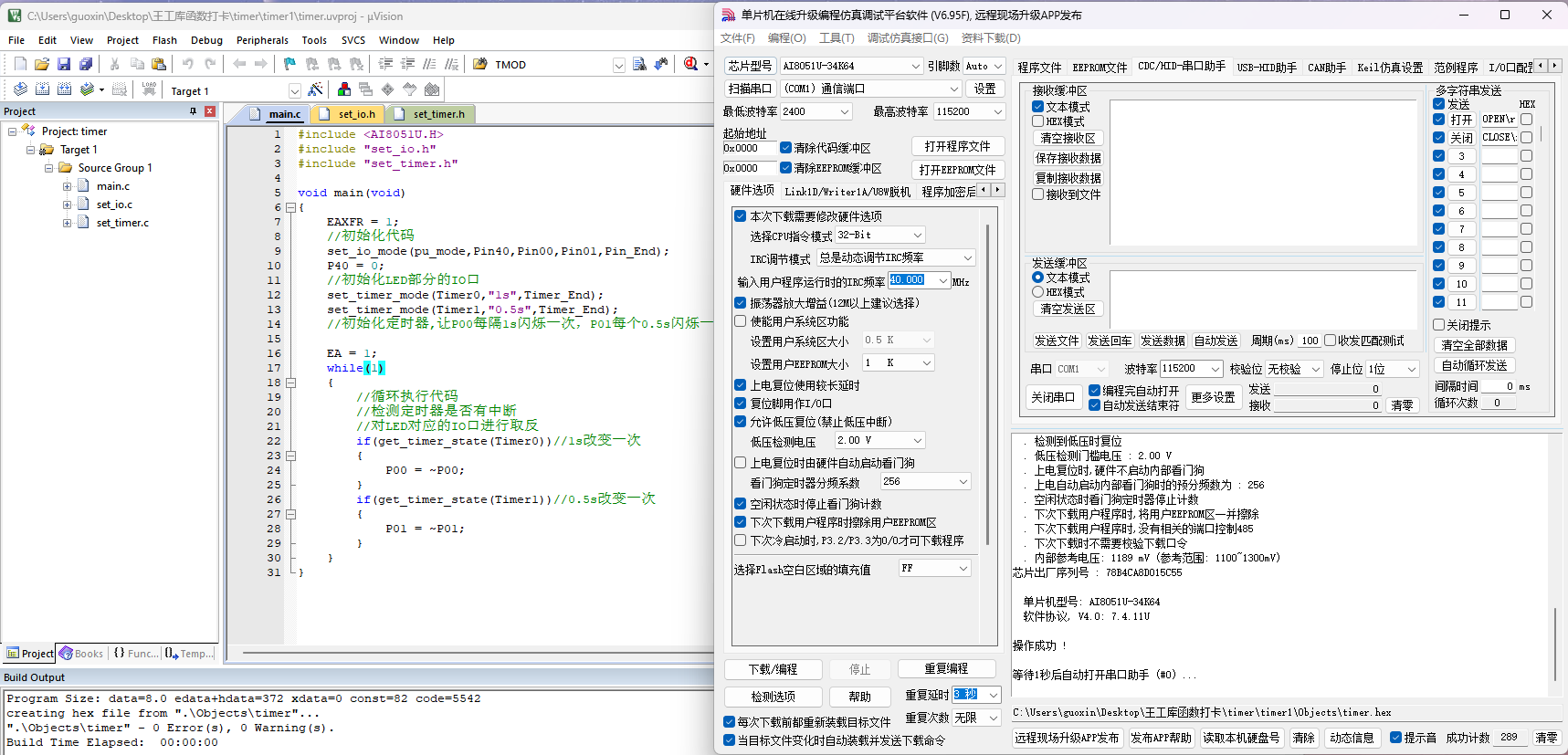This screenshot has width=1568, height=755.
Task: Click the Undo arrow icon
Action: click(x=188, y=64)
